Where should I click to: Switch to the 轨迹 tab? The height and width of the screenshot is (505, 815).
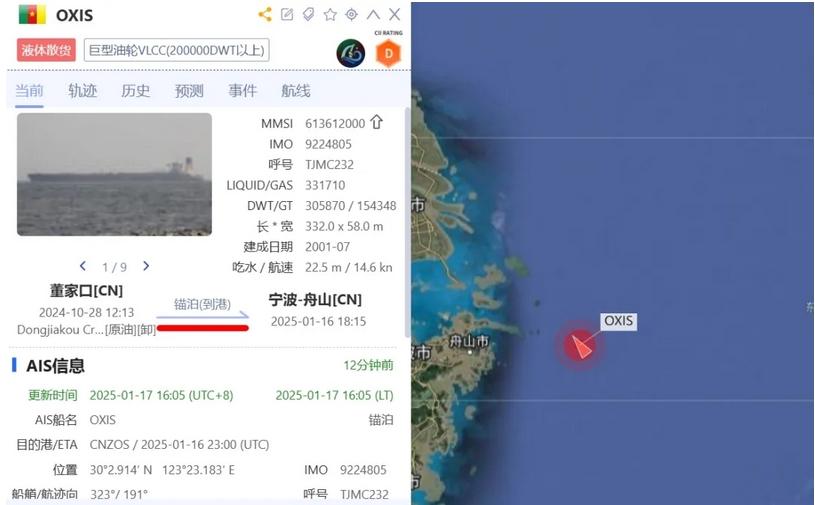(83, 91)
